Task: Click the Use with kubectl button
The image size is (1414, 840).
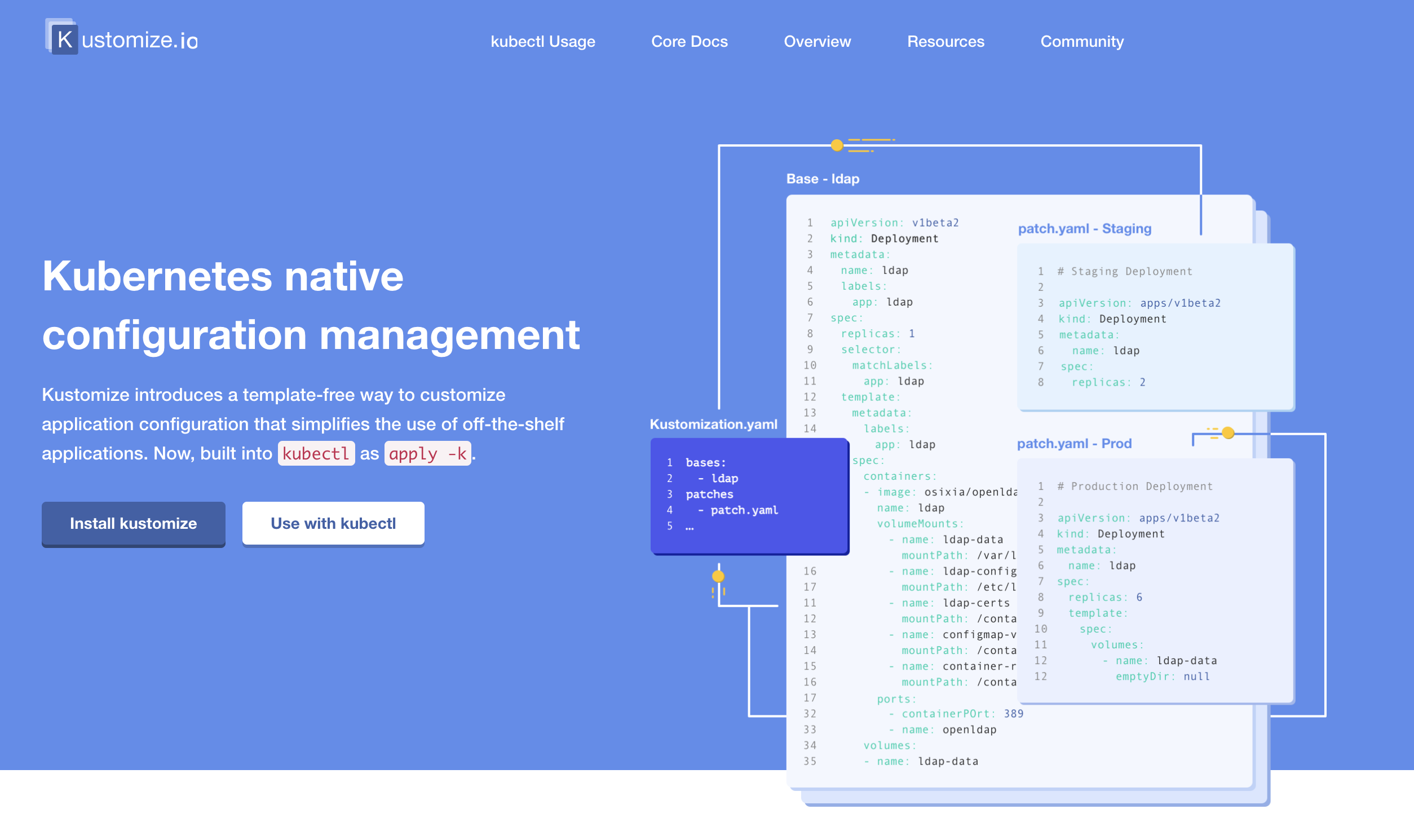Action: 333,524
